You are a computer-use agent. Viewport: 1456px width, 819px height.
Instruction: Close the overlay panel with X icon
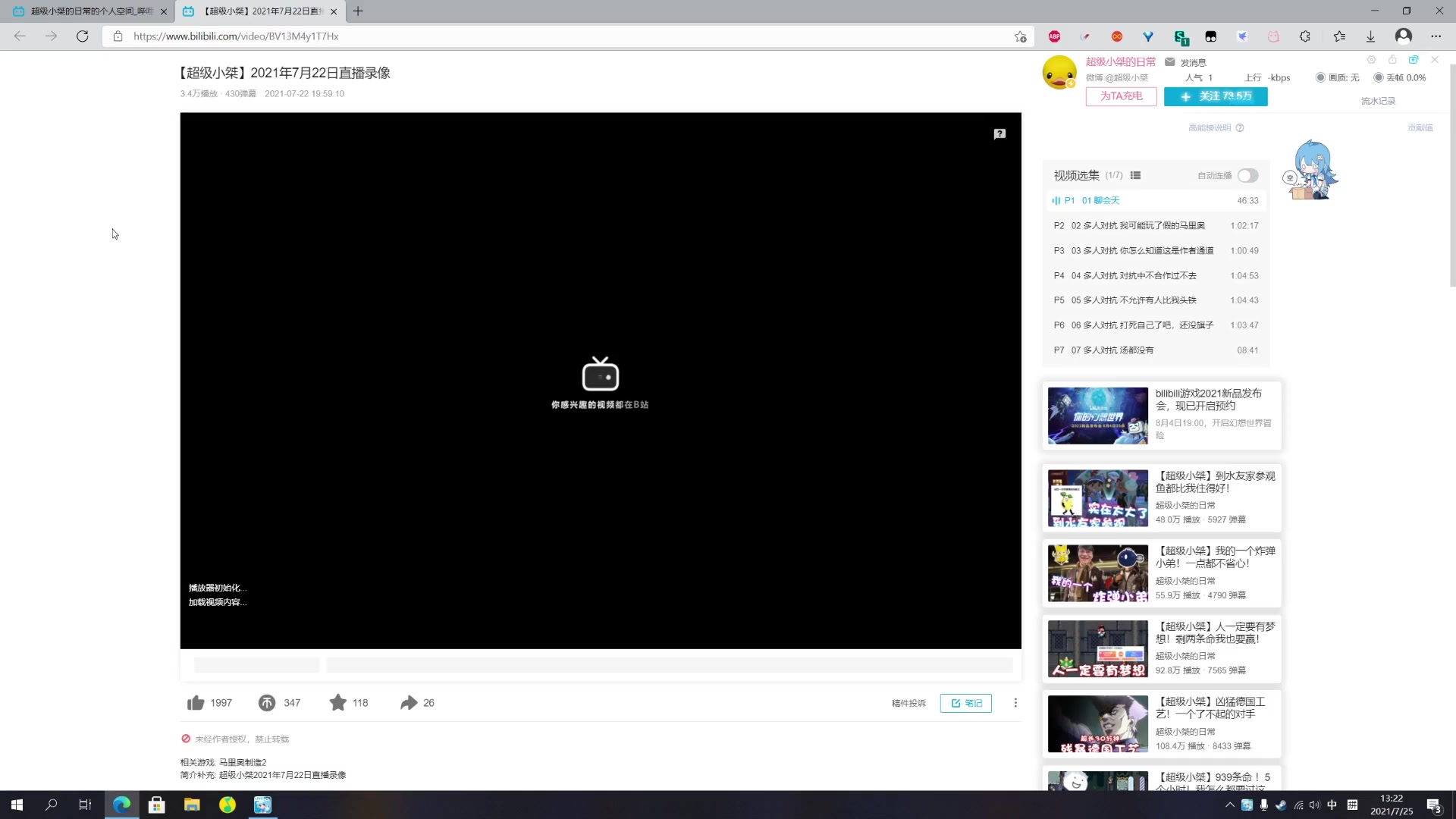(1435, 60)
